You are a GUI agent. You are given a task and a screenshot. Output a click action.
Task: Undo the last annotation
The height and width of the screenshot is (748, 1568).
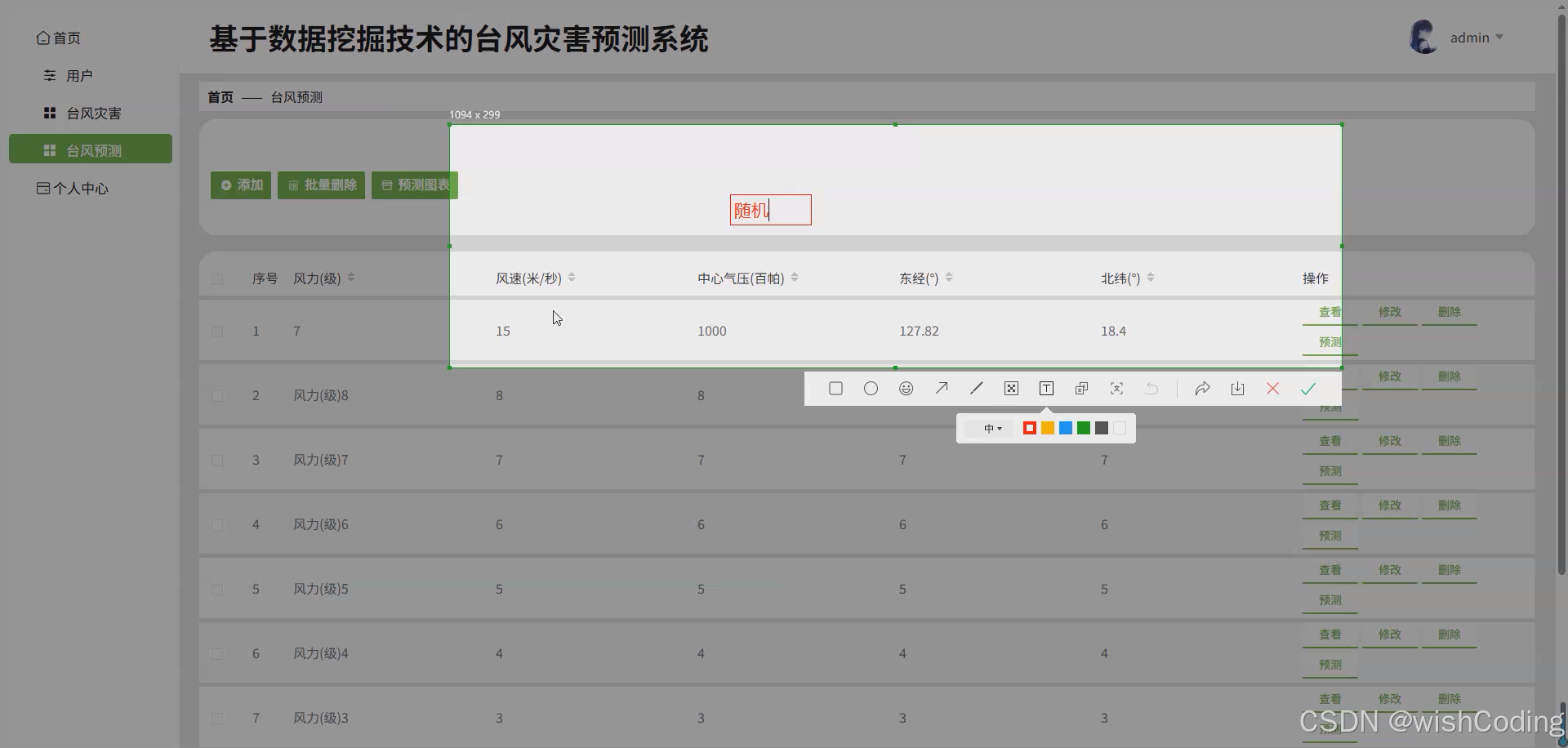click(x=1151, y=389)
